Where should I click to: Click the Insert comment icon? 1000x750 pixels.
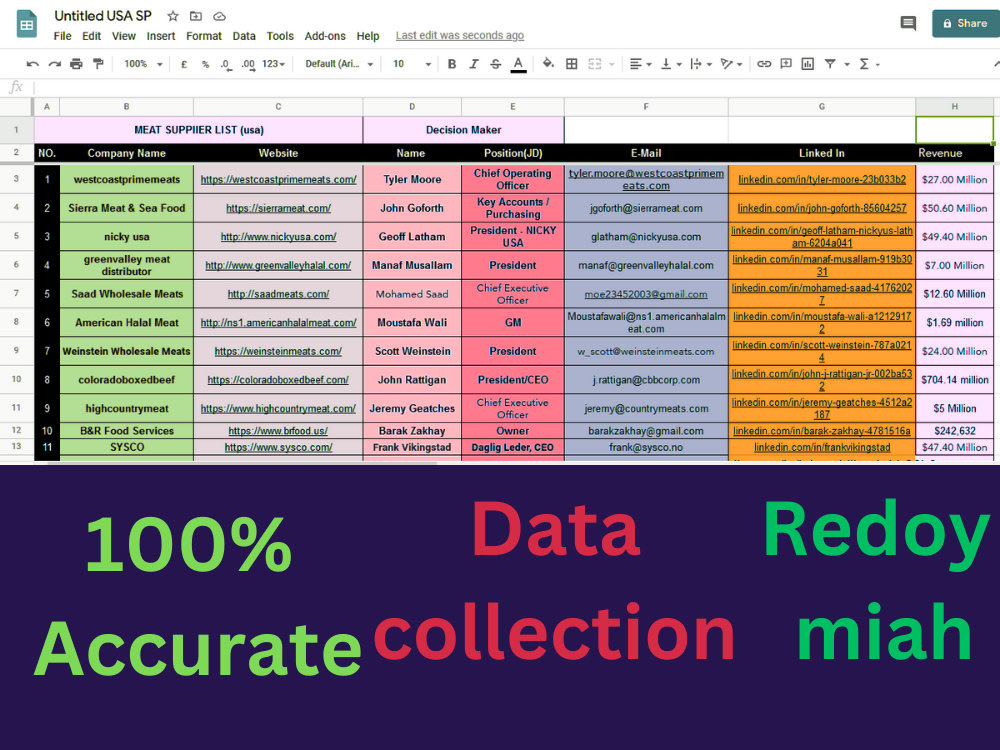pyautogui.click(x=786, y=64)
